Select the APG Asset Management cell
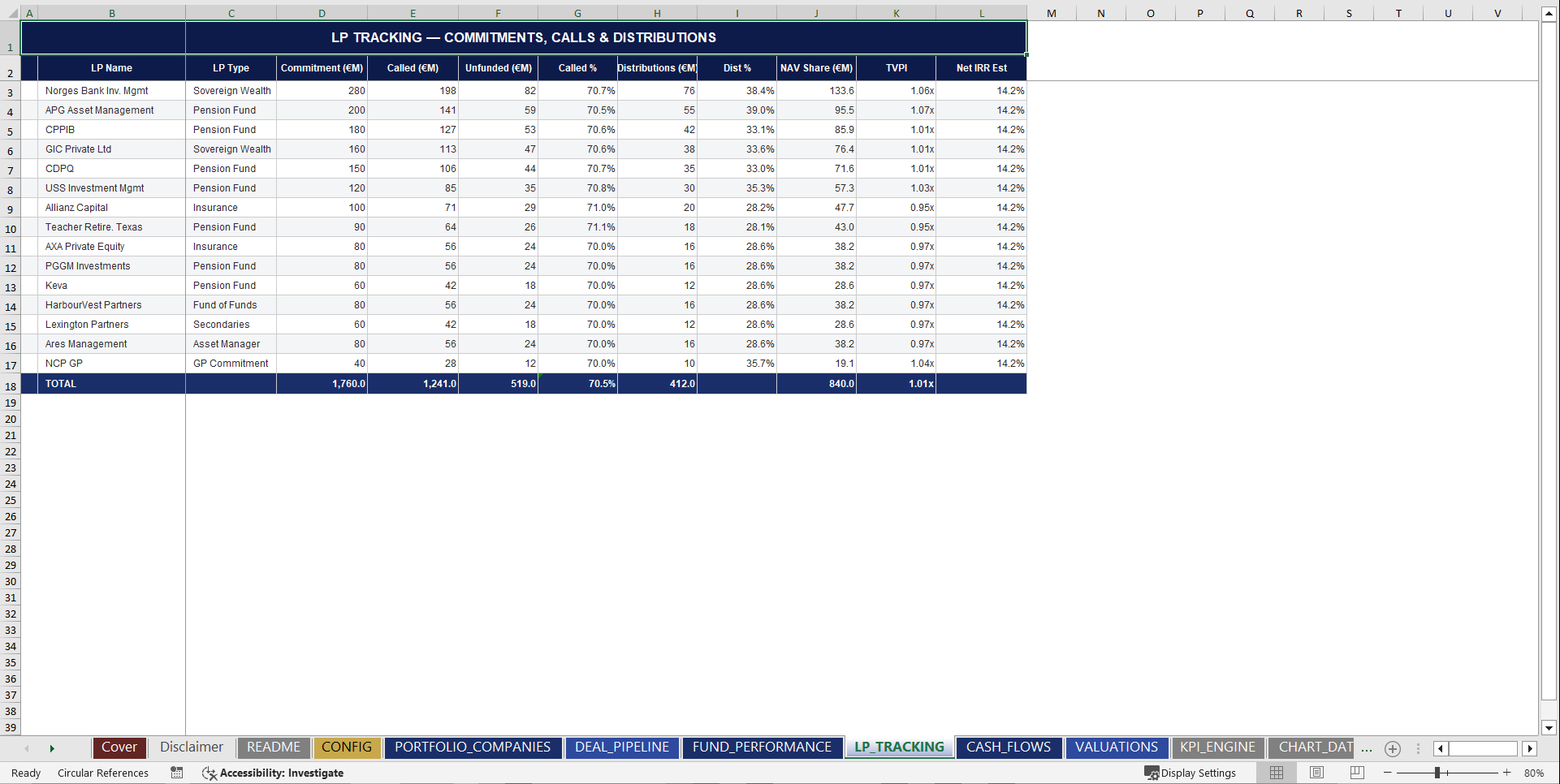This screenshot has height=784, width=1560. 111,110
